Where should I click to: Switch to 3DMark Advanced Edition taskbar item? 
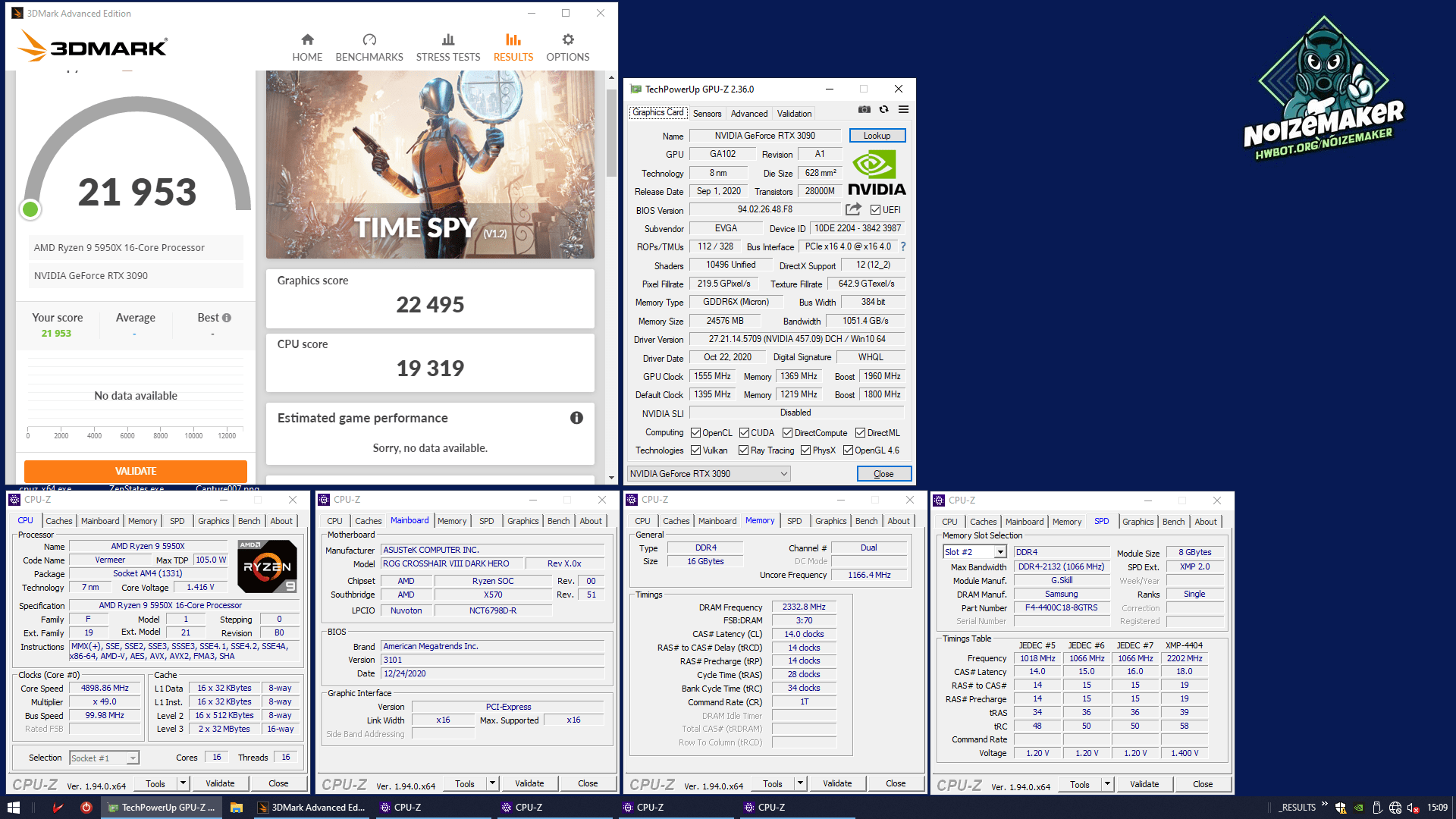[312, 808]
